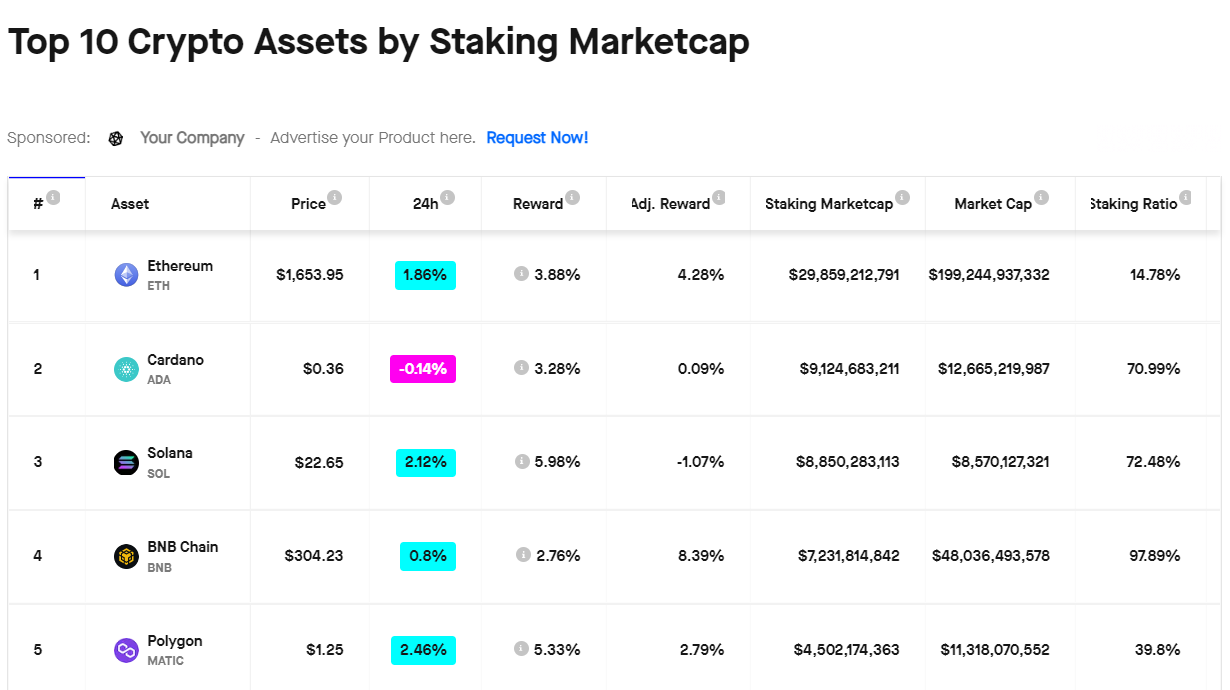The image size is (1230, 690).
Task: Click Cardano's magenta -0.14% change badge
Action: coord(423,369)
